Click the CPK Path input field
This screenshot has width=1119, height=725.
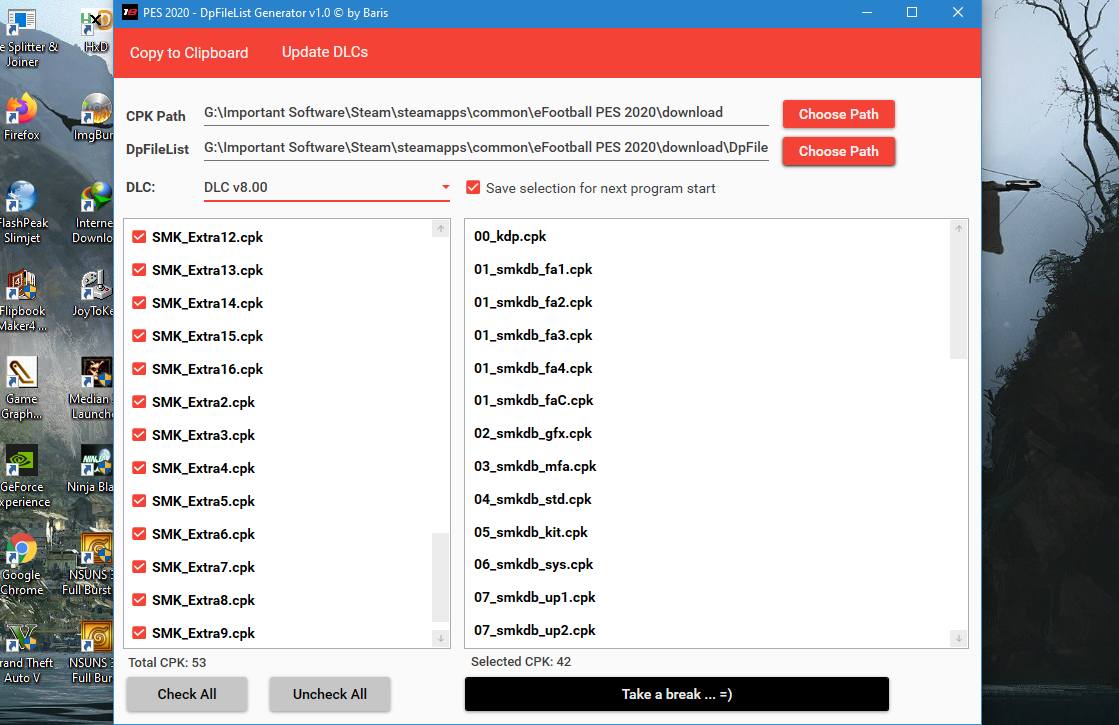[x=486, y=113]
